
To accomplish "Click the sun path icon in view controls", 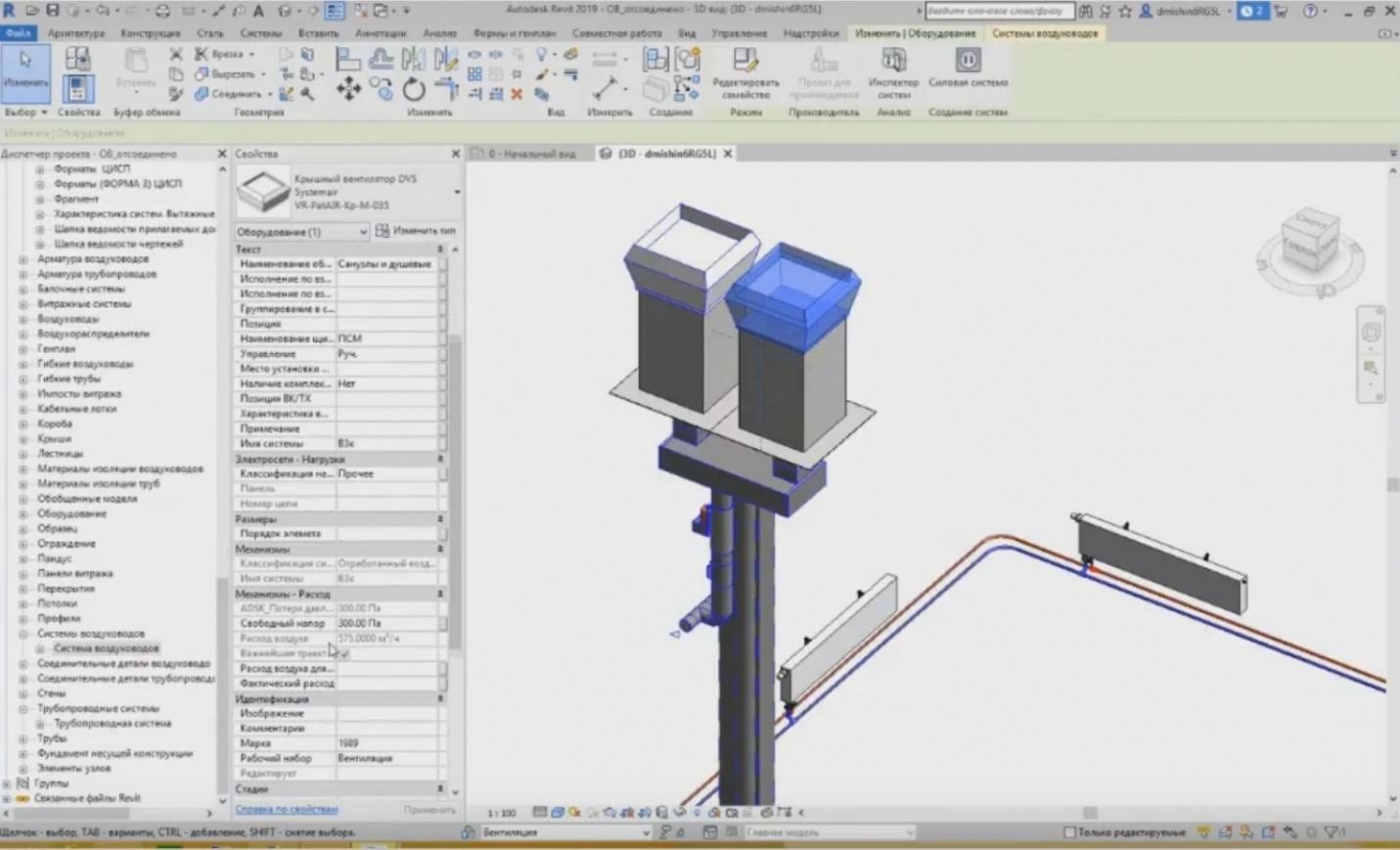I will (573, 812).
